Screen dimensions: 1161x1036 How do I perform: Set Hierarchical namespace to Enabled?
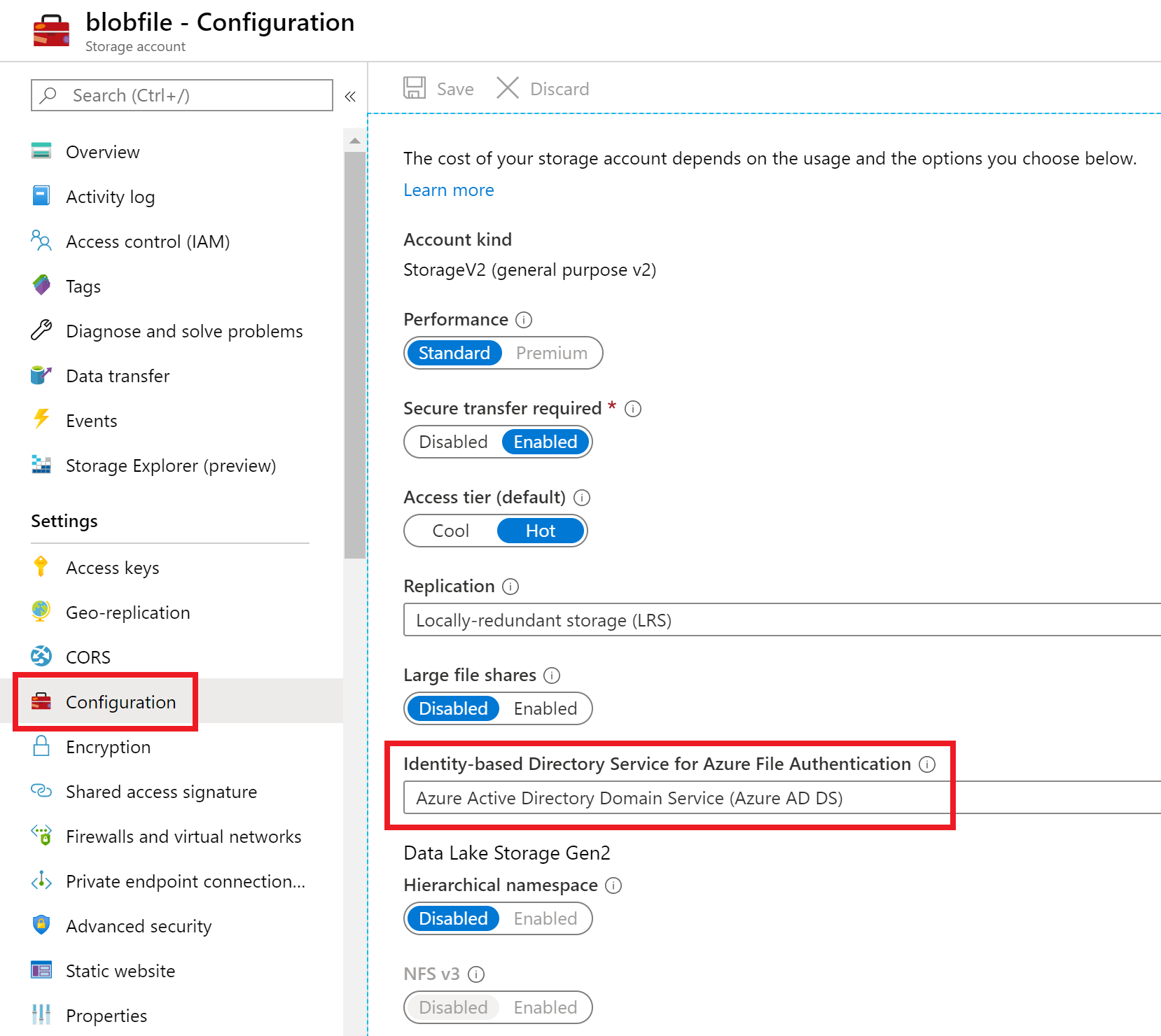(545, 918)
